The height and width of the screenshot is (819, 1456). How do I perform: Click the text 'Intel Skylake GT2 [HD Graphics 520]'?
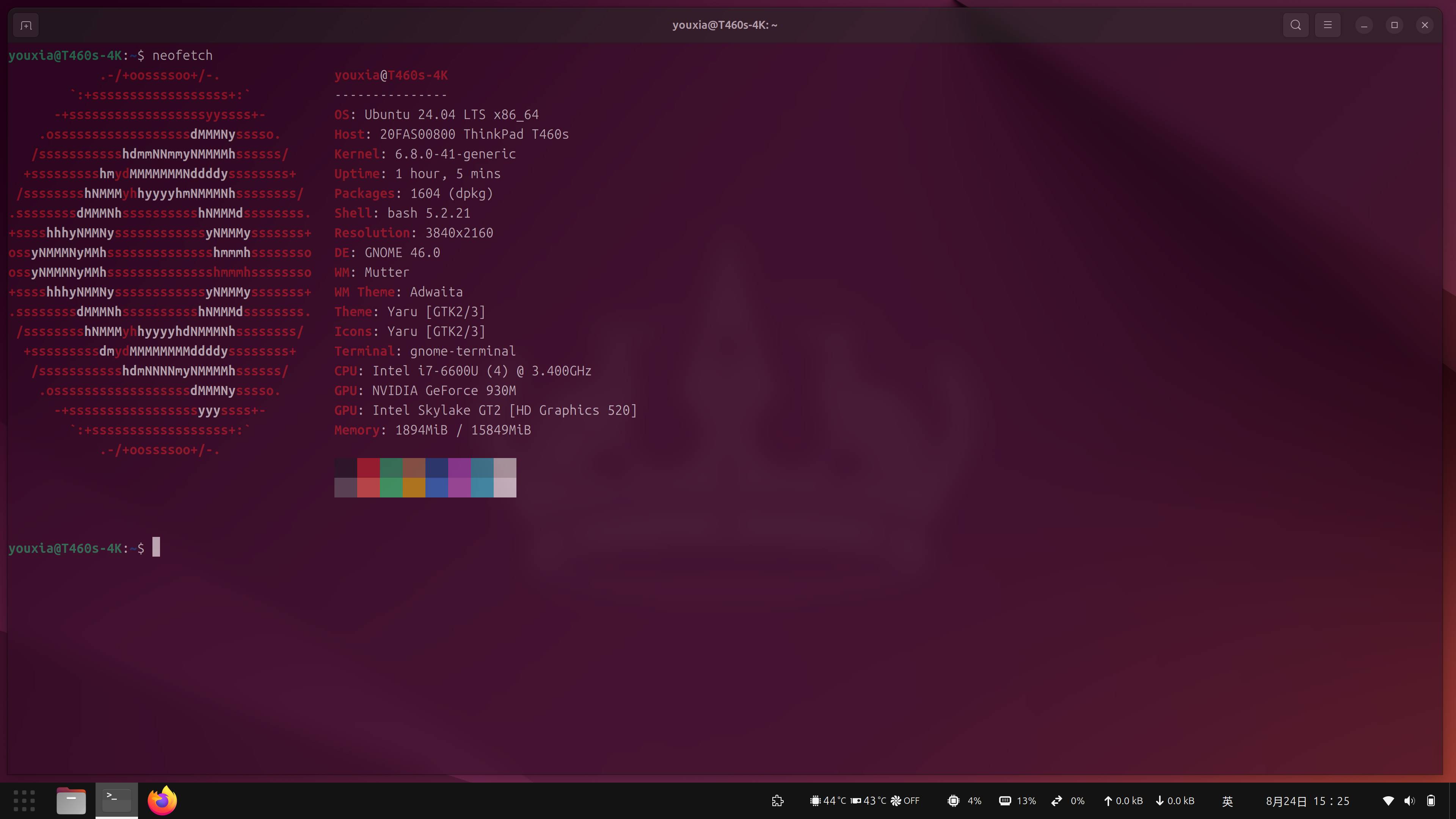[504, 411]
